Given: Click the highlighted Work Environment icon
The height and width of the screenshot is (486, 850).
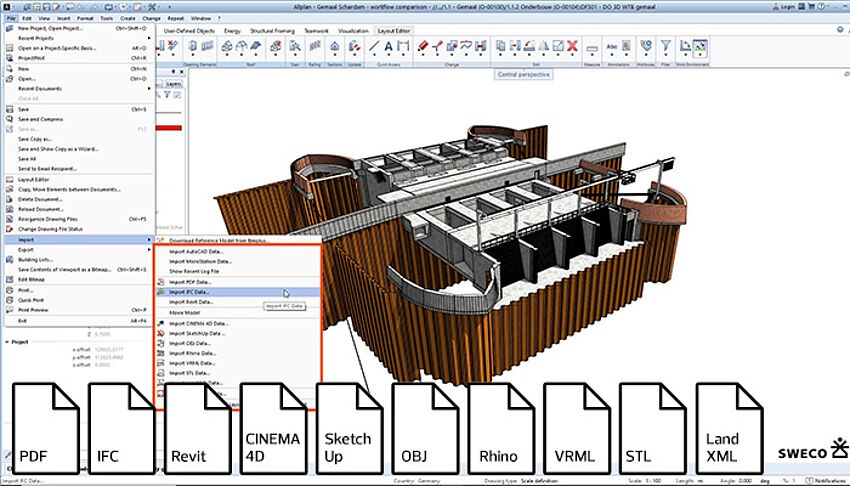Looking at the screenshot, I should click(700, 46).
